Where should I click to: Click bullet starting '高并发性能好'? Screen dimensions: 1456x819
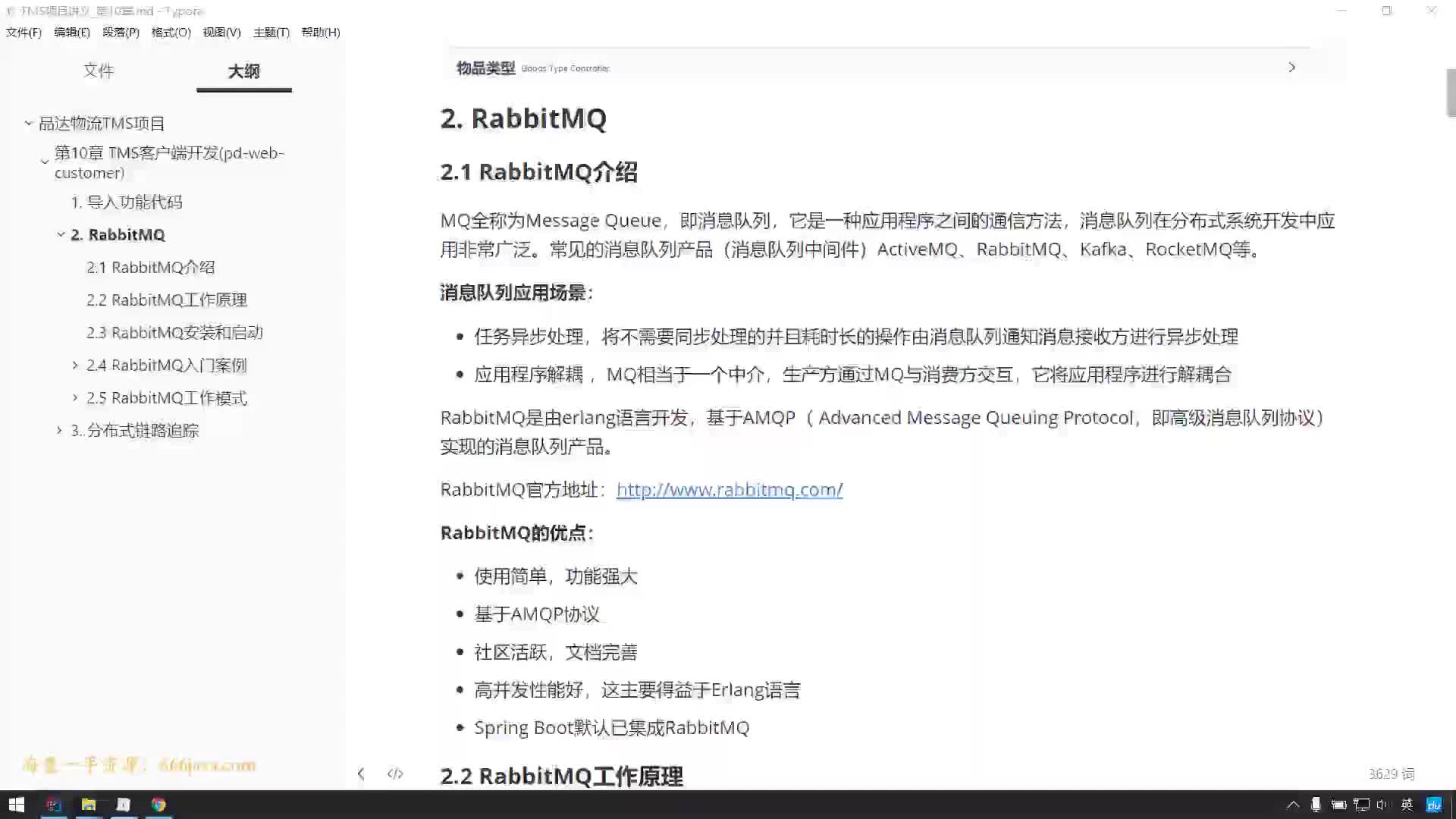637,690
